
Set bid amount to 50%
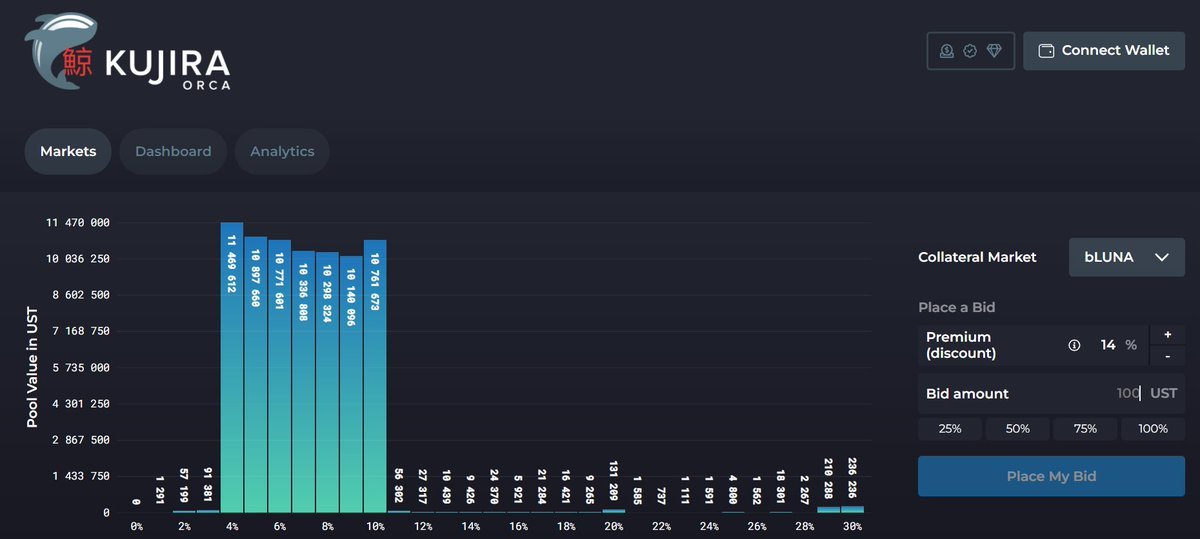[x=1018, y=429]
